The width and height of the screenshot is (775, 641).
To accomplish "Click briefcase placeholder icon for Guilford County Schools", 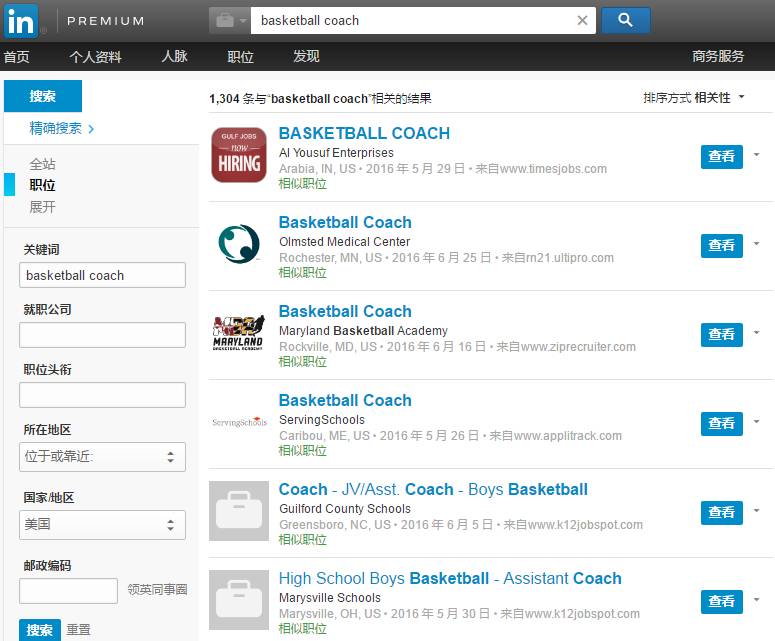I will pyautogui.click(x=239, y=511).
